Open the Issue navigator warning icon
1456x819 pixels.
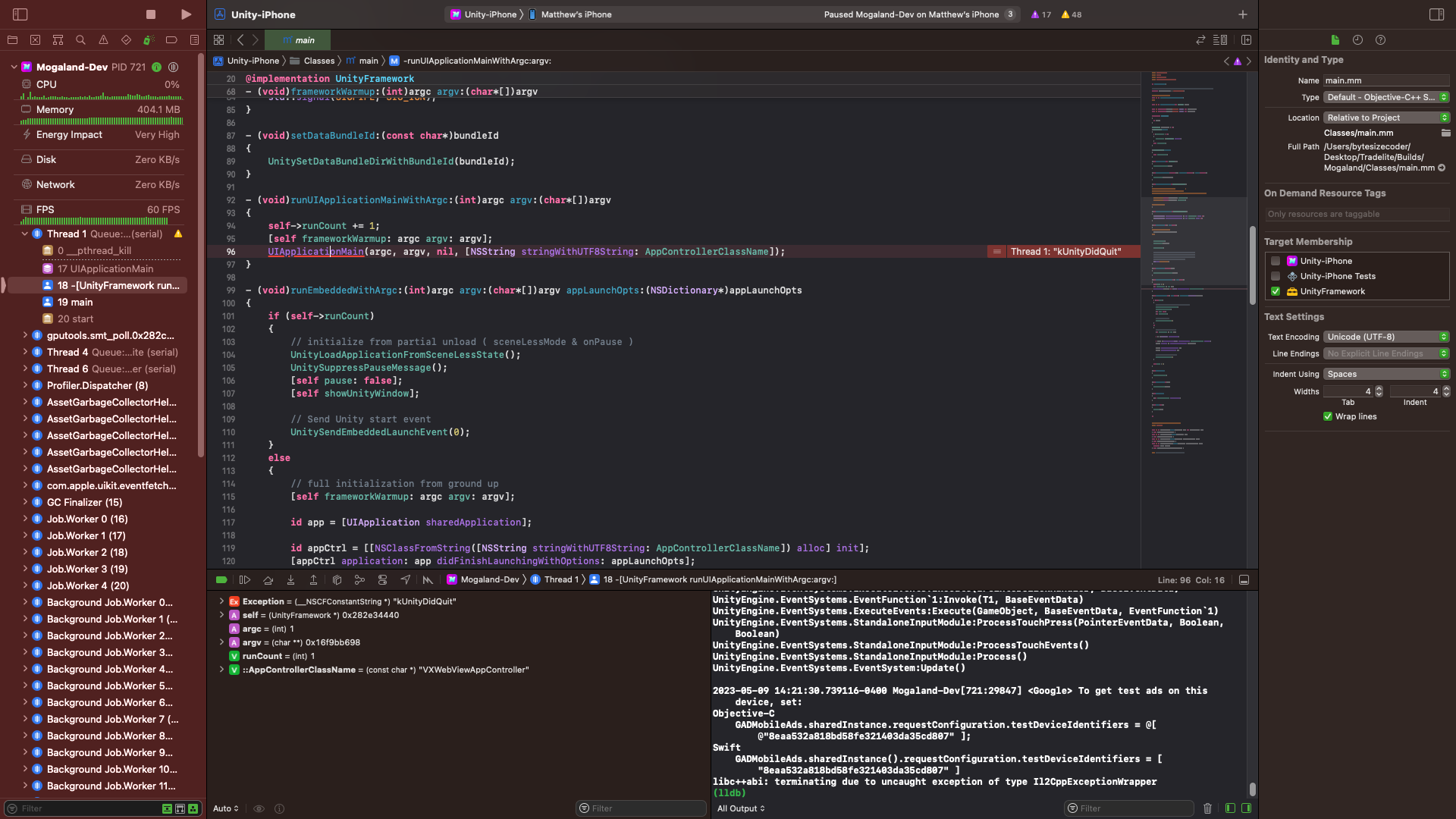pyautogui.click(x=103, y=39)
